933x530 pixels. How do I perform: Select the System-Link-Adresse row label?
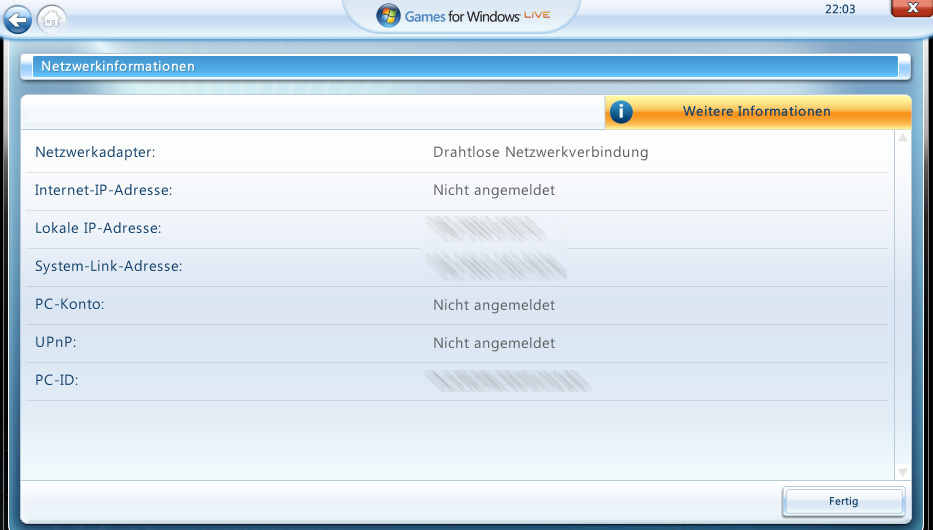pos(108,266)
